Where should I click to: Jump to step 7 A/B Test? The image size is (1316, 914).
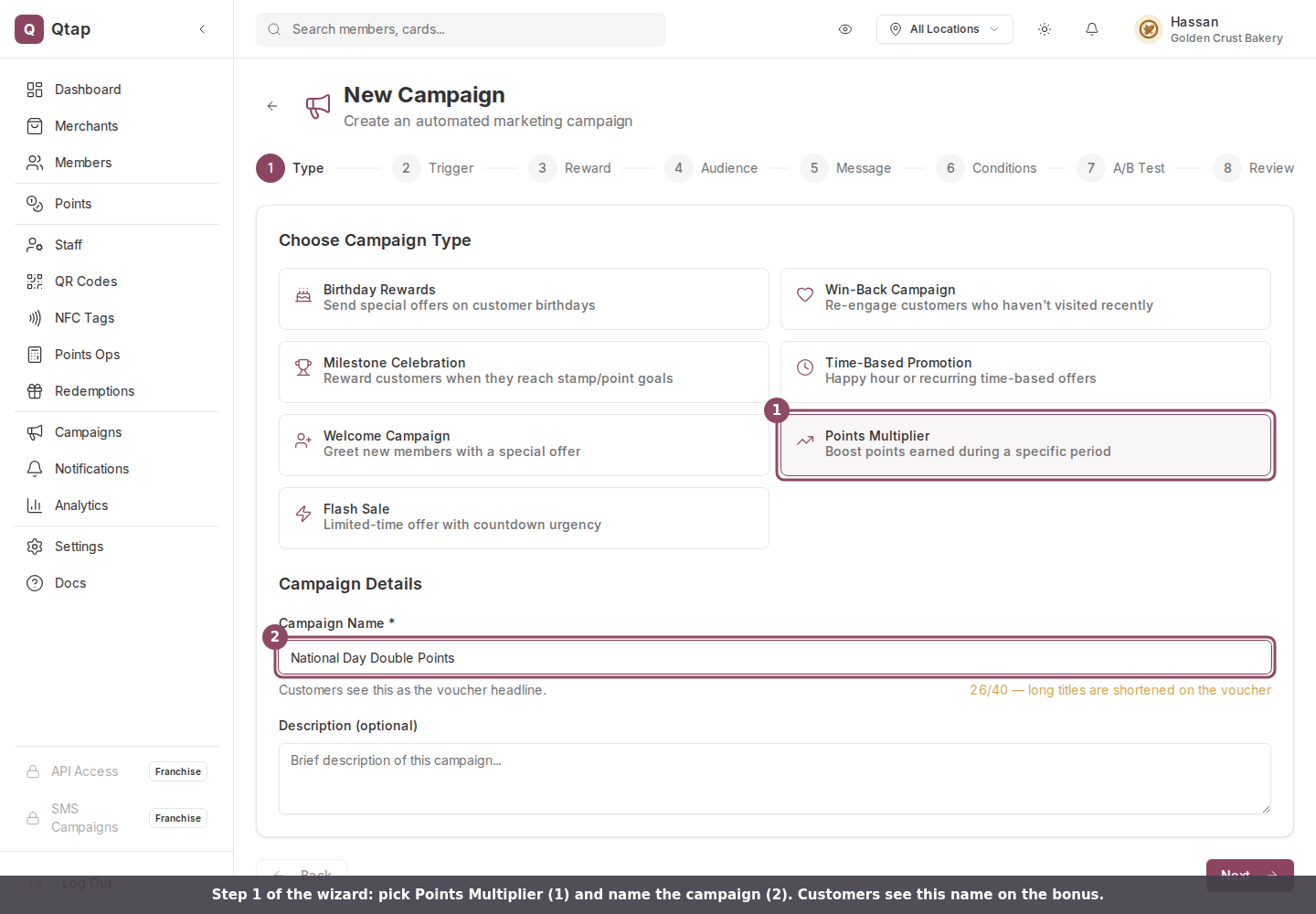(x=1120, y=168)
